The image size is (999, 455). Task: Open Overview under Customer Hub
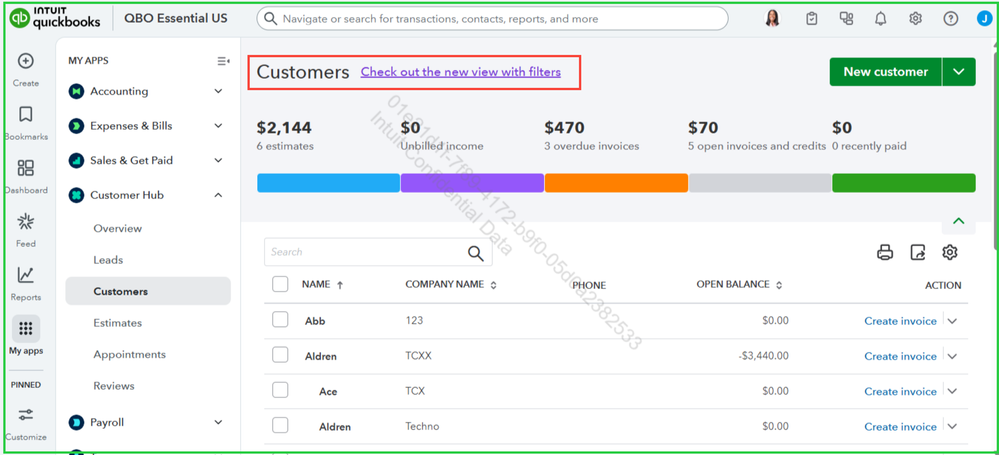pyautogui.click(x=118, y=228)
